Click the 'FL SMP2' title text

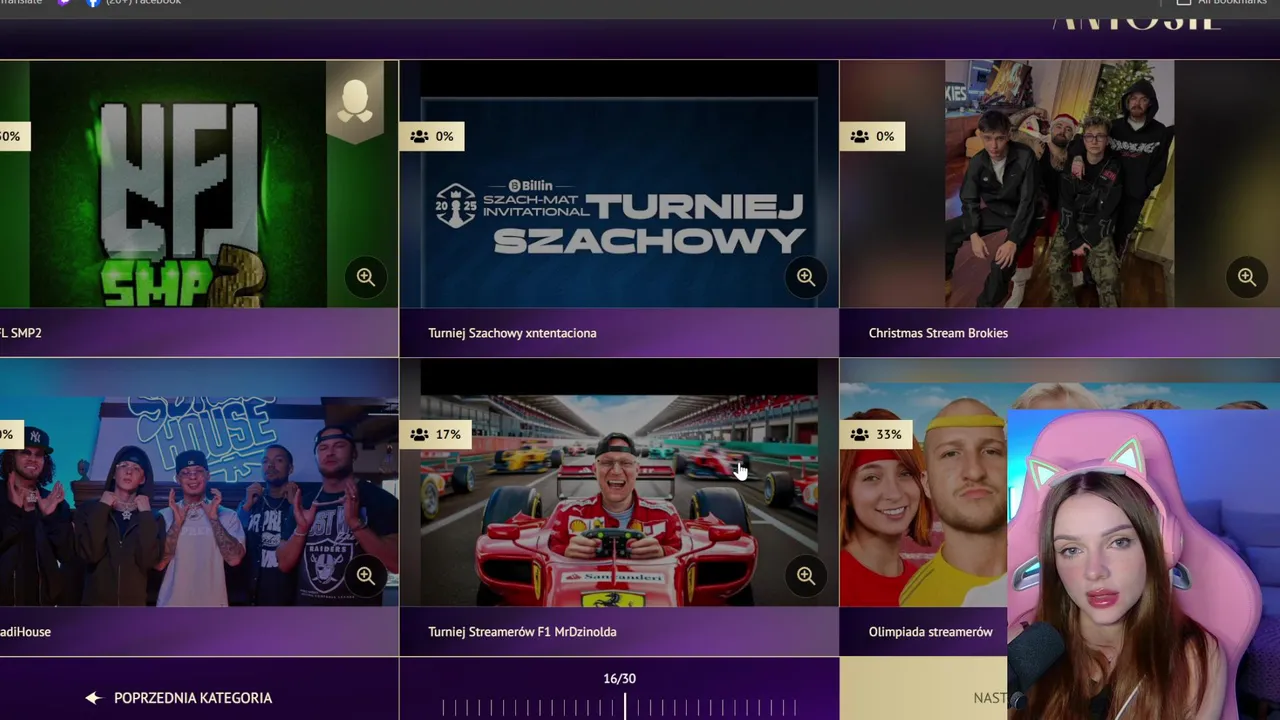tap(21, 333)
